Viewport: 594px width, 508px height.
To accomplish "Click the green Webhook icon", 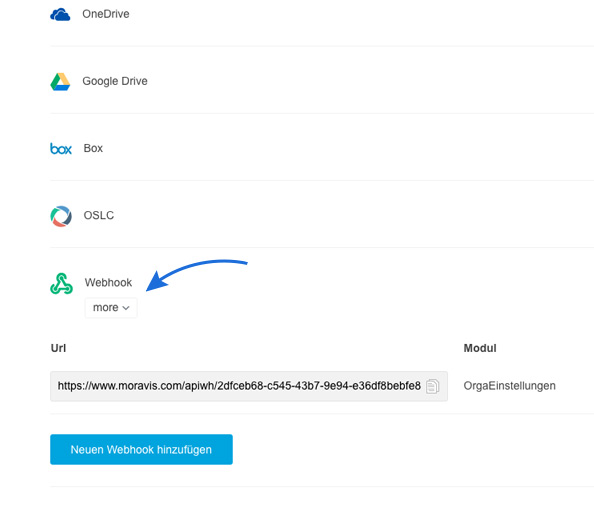I will (x=61, y=283).
